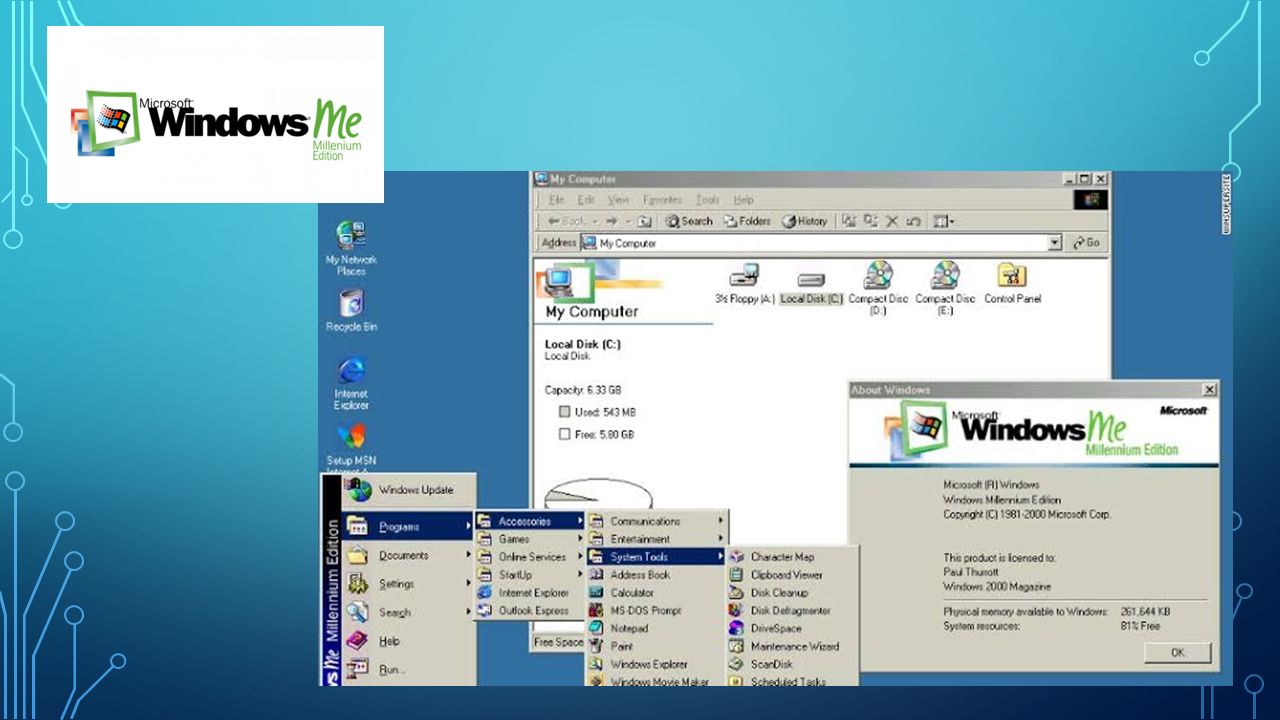The image size is (1280, 720).
Task: Expand the Online Services submenu
Action: pos(530,557)
